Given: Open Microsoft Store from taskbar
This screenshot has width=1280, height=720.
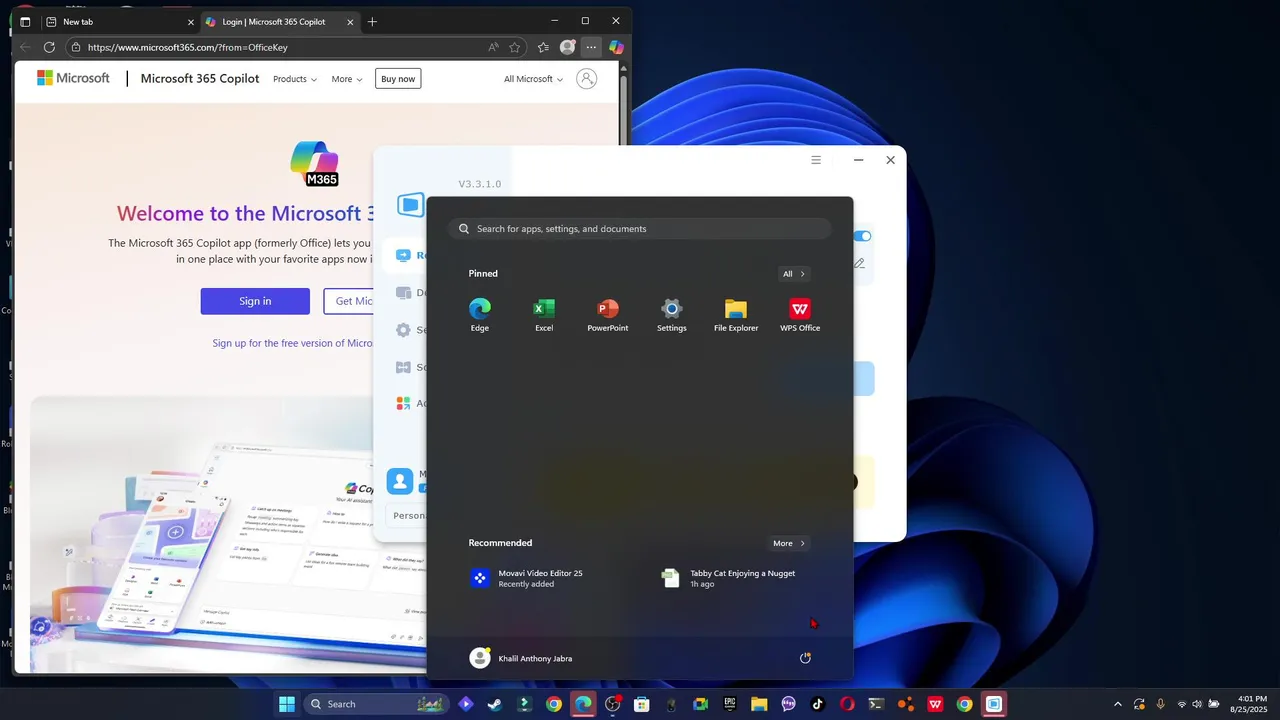Looking at the screenshot, I should [x=642, y=704].
